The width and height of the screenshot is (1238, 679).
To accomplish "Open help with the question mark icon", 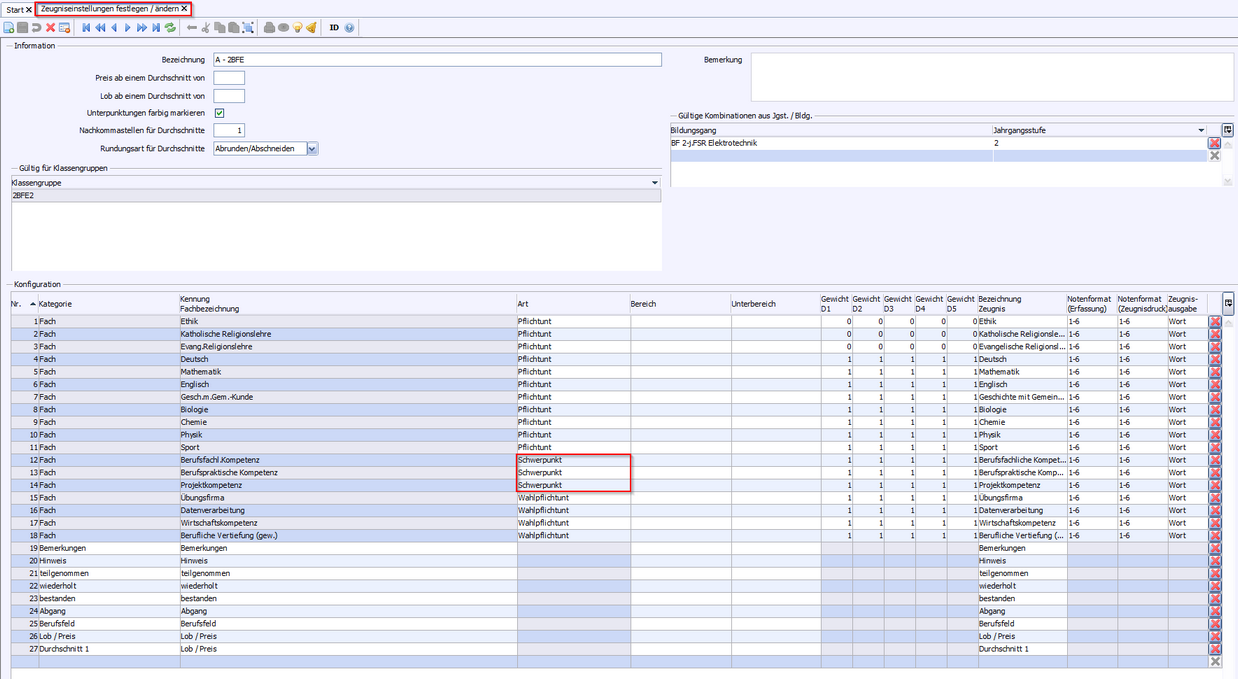I will pyautogui.click(x=349, y=28).
